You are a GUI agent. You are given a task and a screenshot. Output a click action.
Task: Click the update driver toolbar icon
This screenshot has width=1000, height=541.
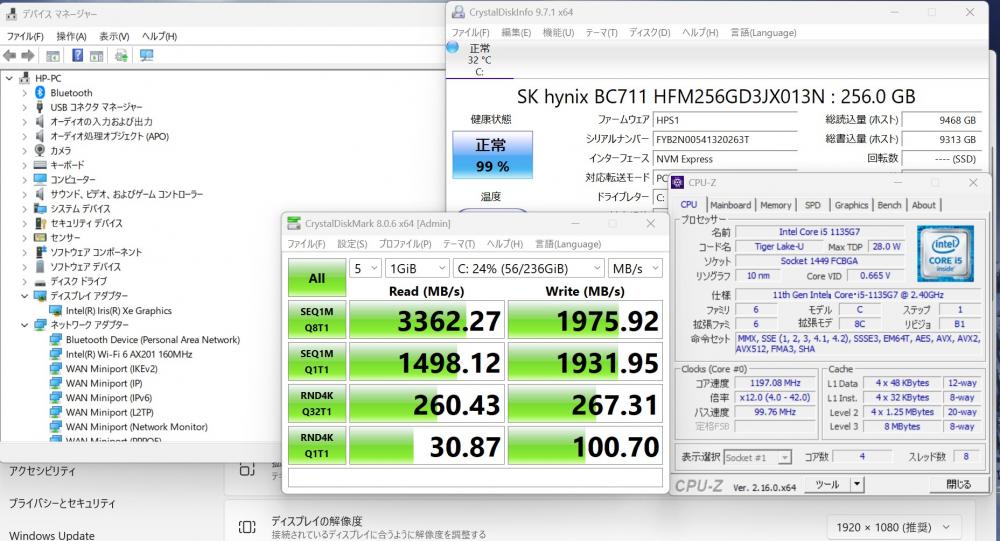pyautogui.click(x=121, y=56)
